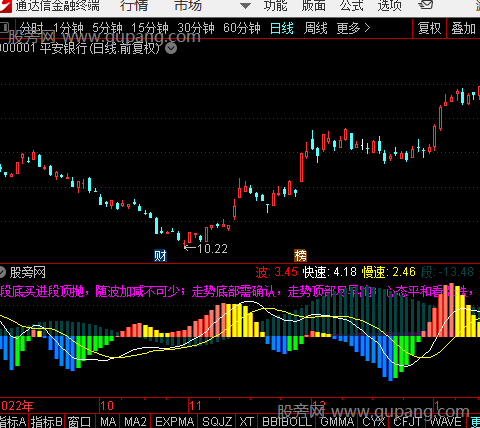This screenshot has height=428, width=480.
Task: Expand 更多 period options
Action: (353, 28)
